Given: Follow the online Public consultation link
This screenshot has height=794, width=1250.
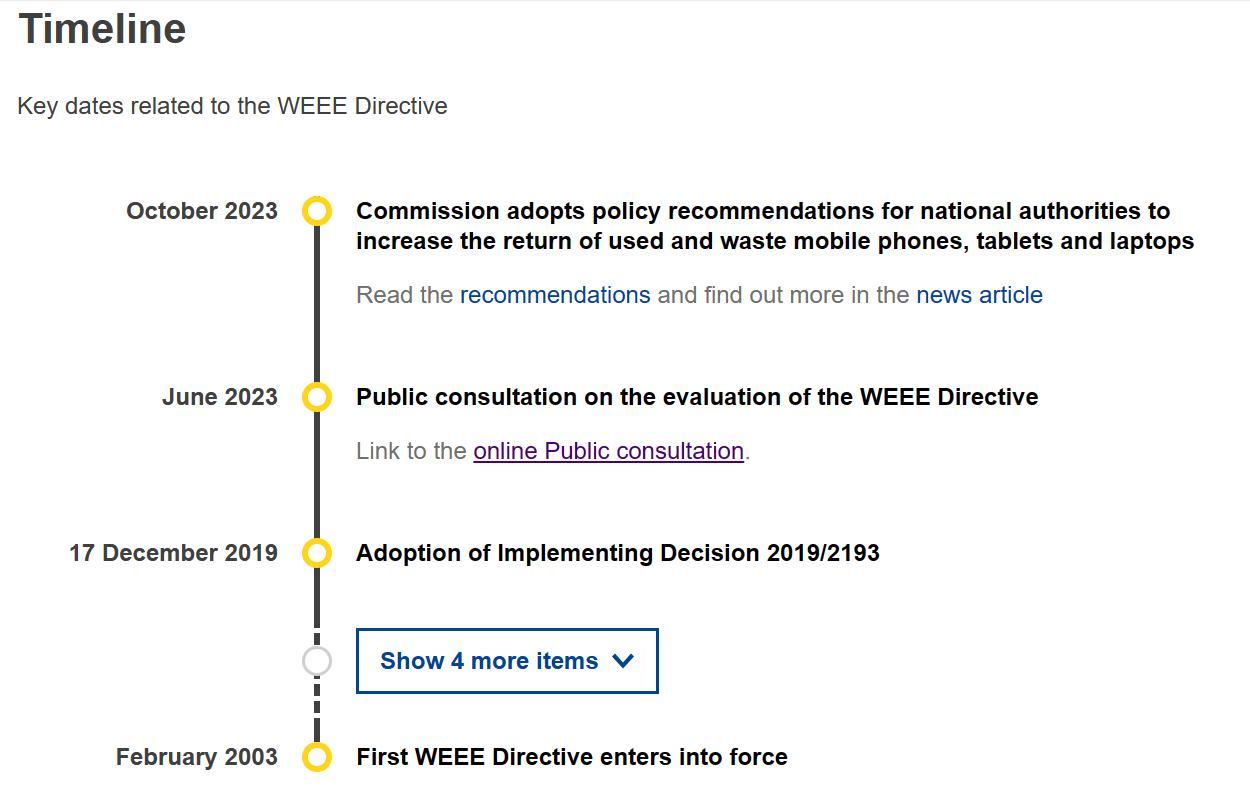Looking at the screenshot, I should [x=608, y=451].
